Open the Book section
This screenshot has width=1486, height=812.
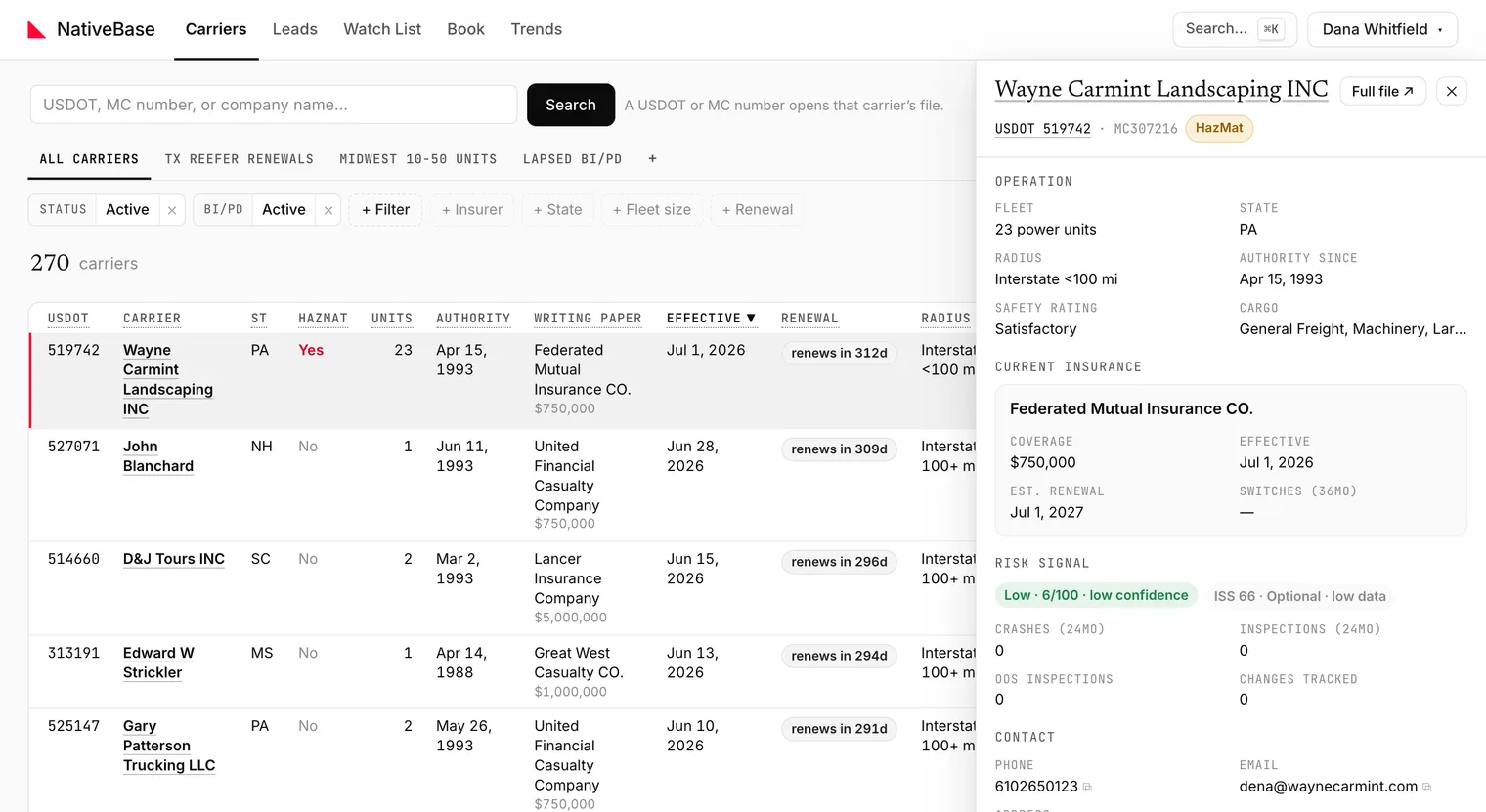click(465, 29)
